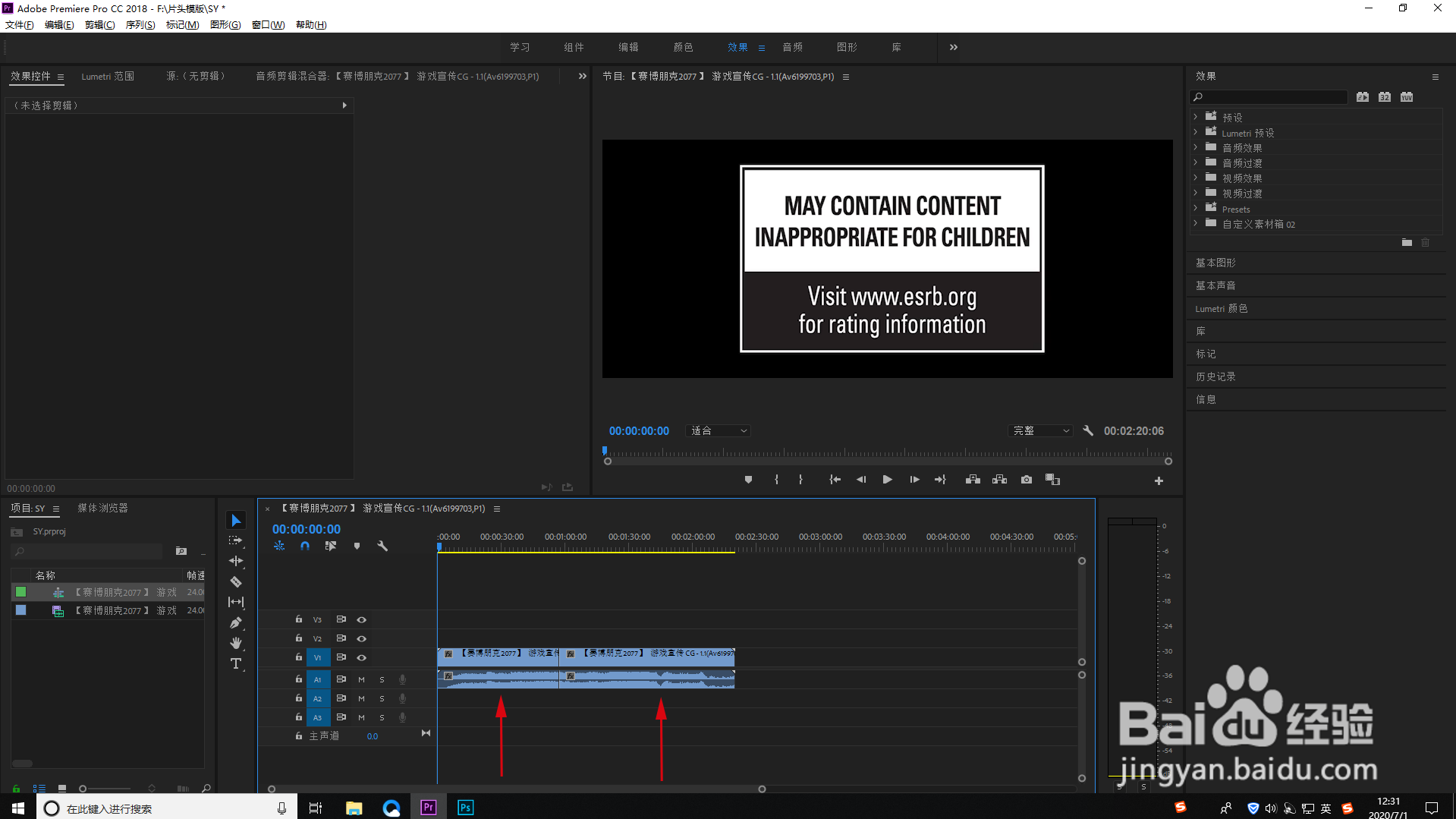The height and width of the screenshot is (819, 1456).
Task: Expand the 预设 effects folder
Action: (x=1196, y=117)
